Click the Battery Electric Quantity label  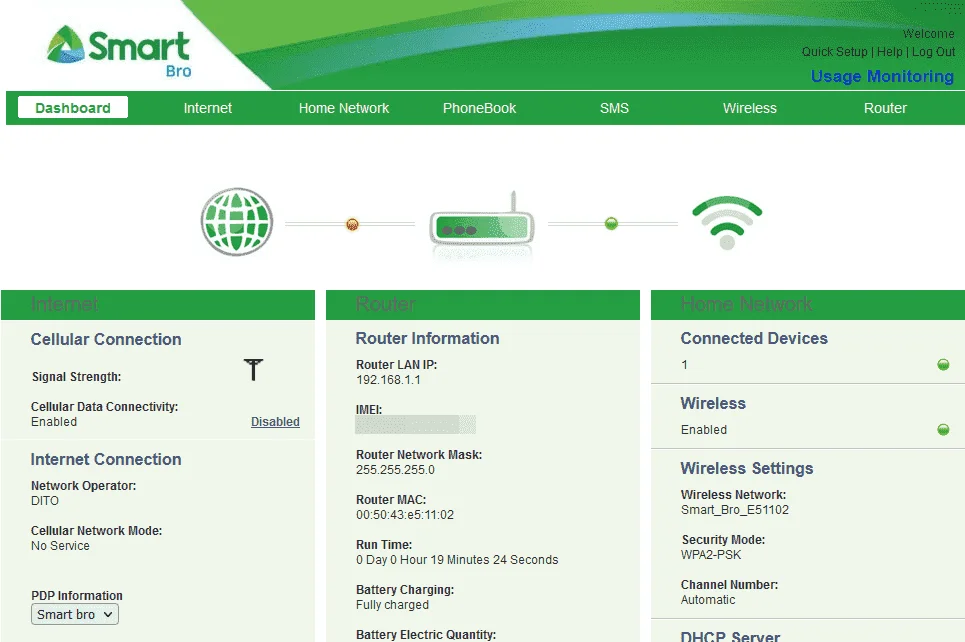point(426,635)
